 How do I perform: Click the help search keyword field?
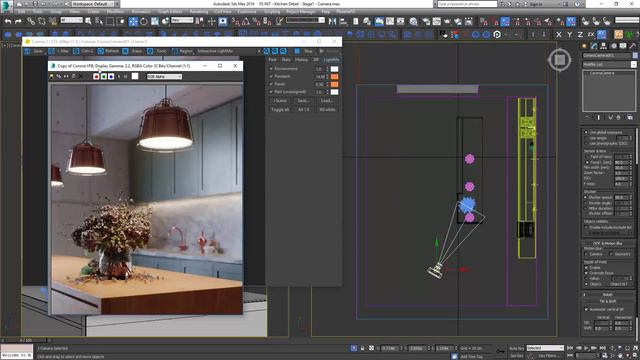point(467,4)
